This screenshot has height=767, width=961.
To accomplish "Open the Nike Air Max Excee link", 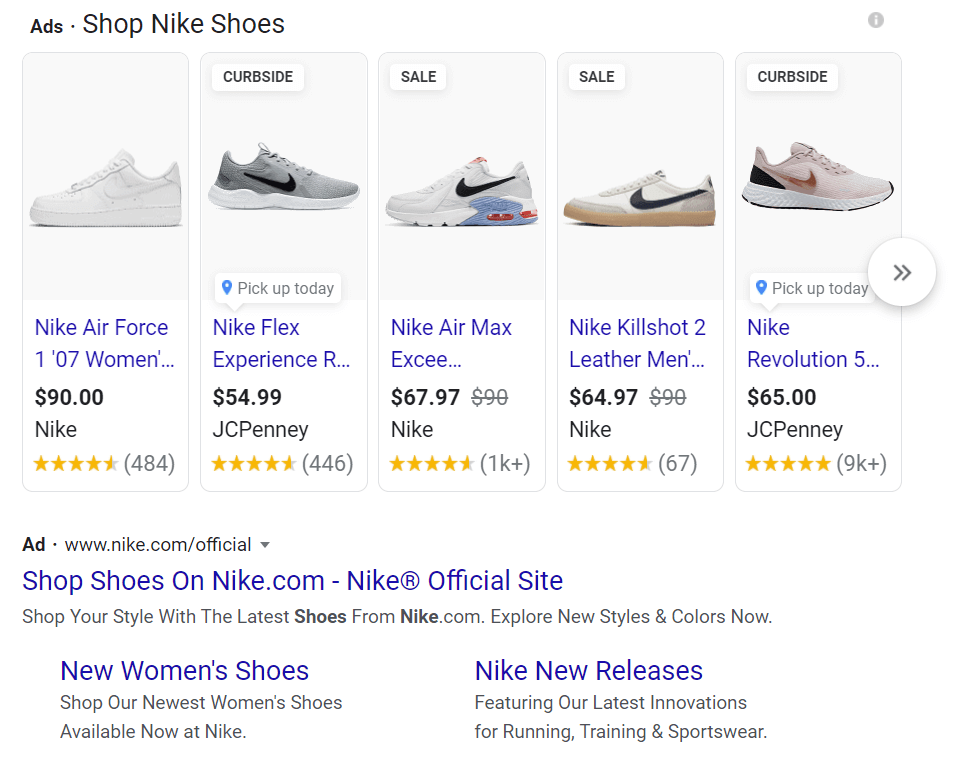I will point(452,343).
